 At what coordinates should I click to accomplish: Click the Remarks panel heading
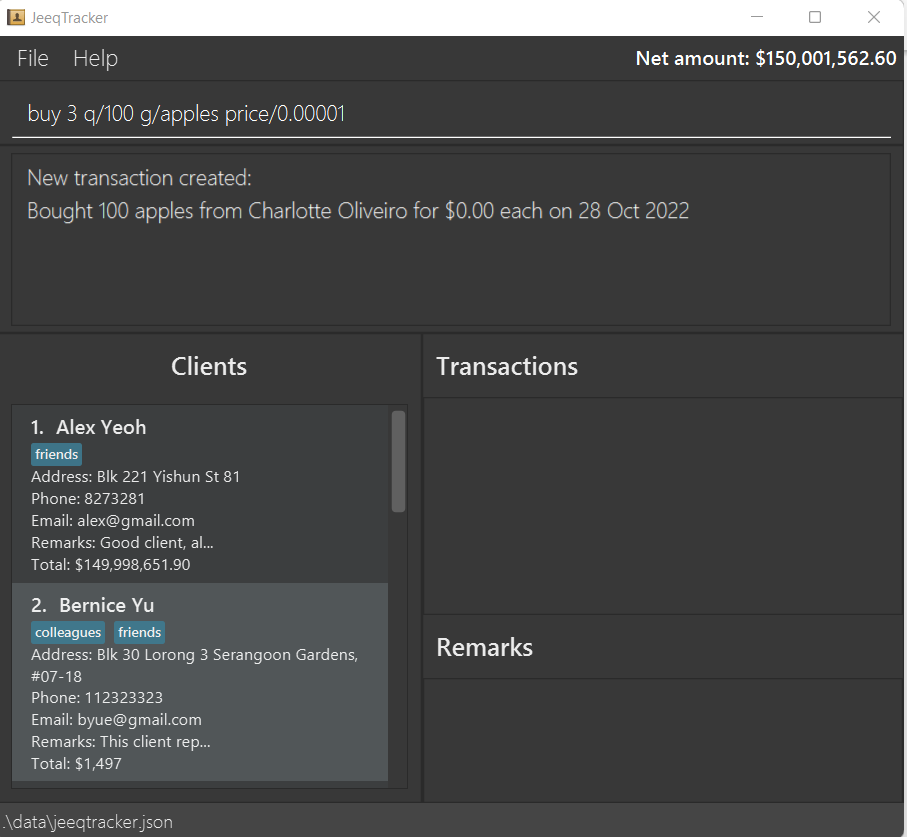(484, 647)
